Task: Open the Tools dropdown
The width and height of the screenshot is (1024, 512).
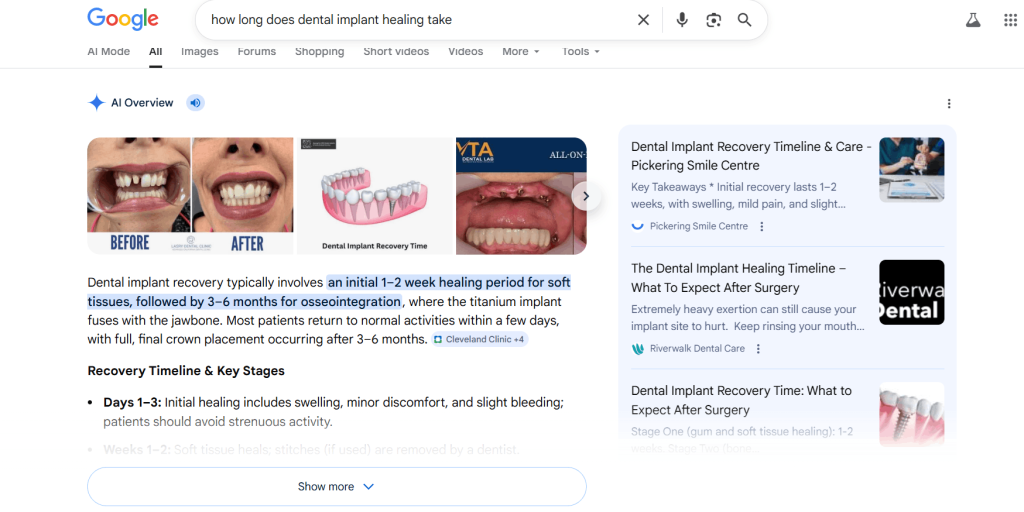Action: [581, 52]
